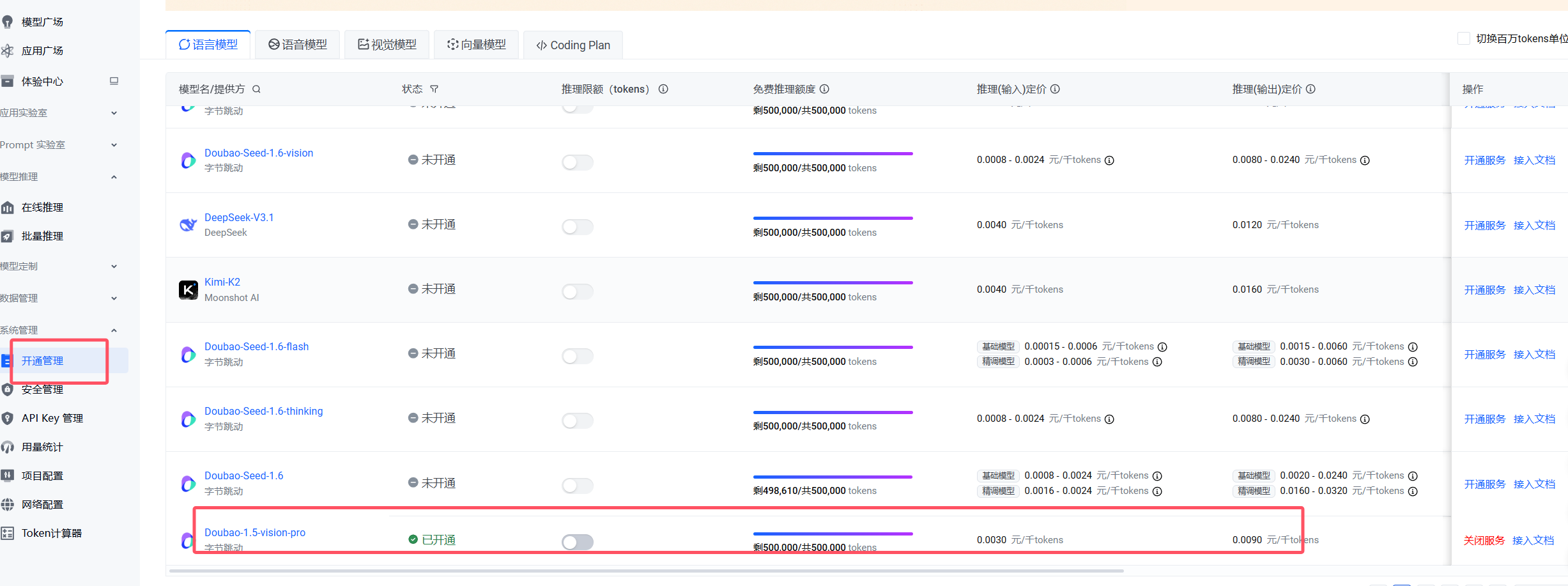
Task: Click the monitor icon beside 体验中心
Action: point(114,81)
